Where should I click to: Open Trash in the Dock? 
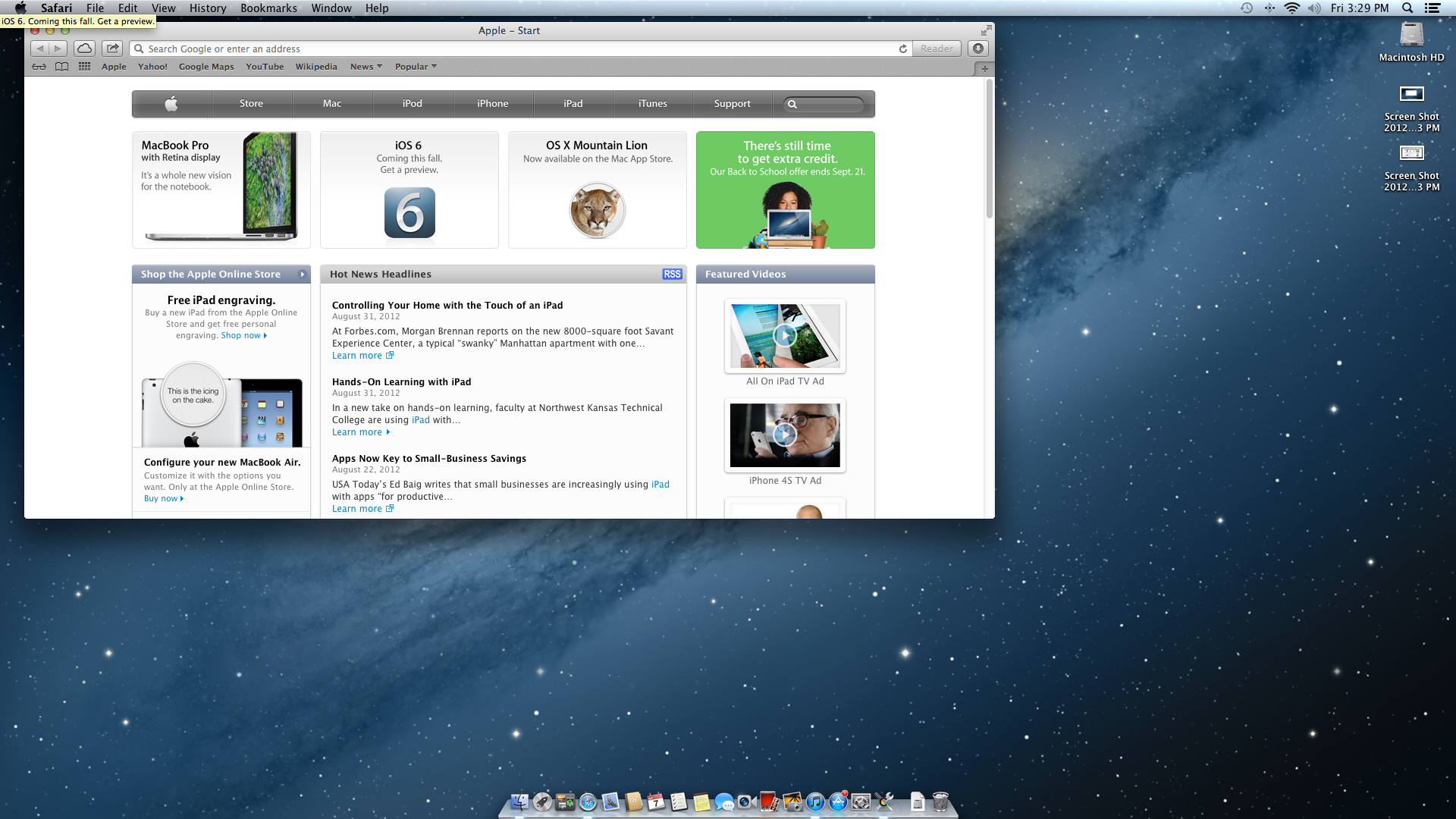pyautogui.click(x=940, y=802)
